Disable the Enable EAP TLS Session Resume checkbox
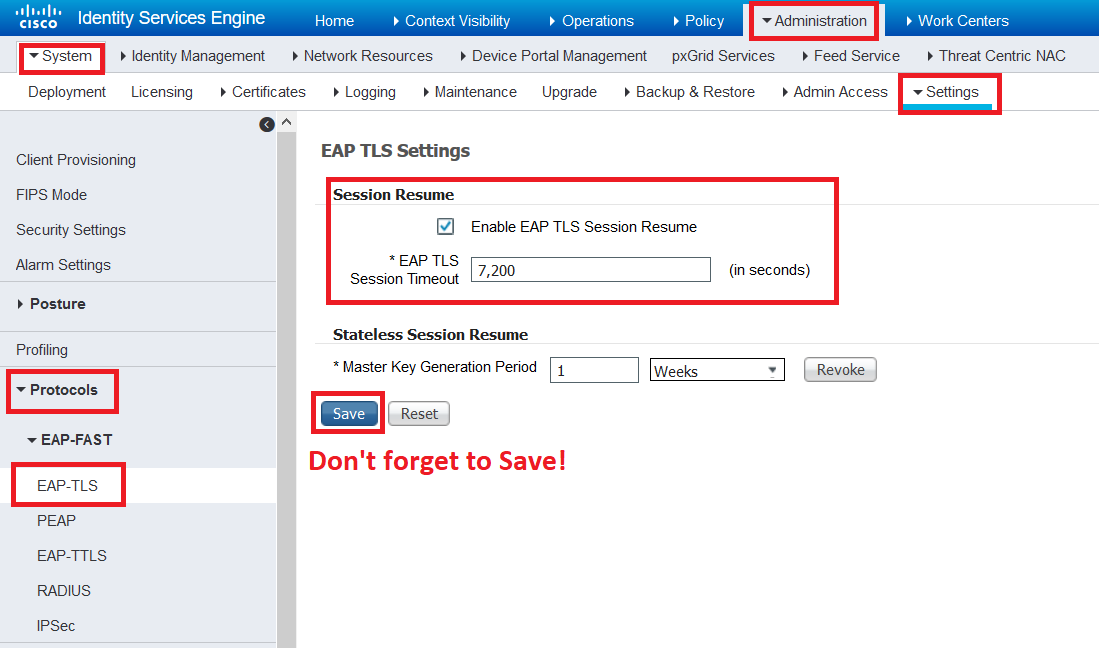This screenshot has width=1099, height=648. 445,226
